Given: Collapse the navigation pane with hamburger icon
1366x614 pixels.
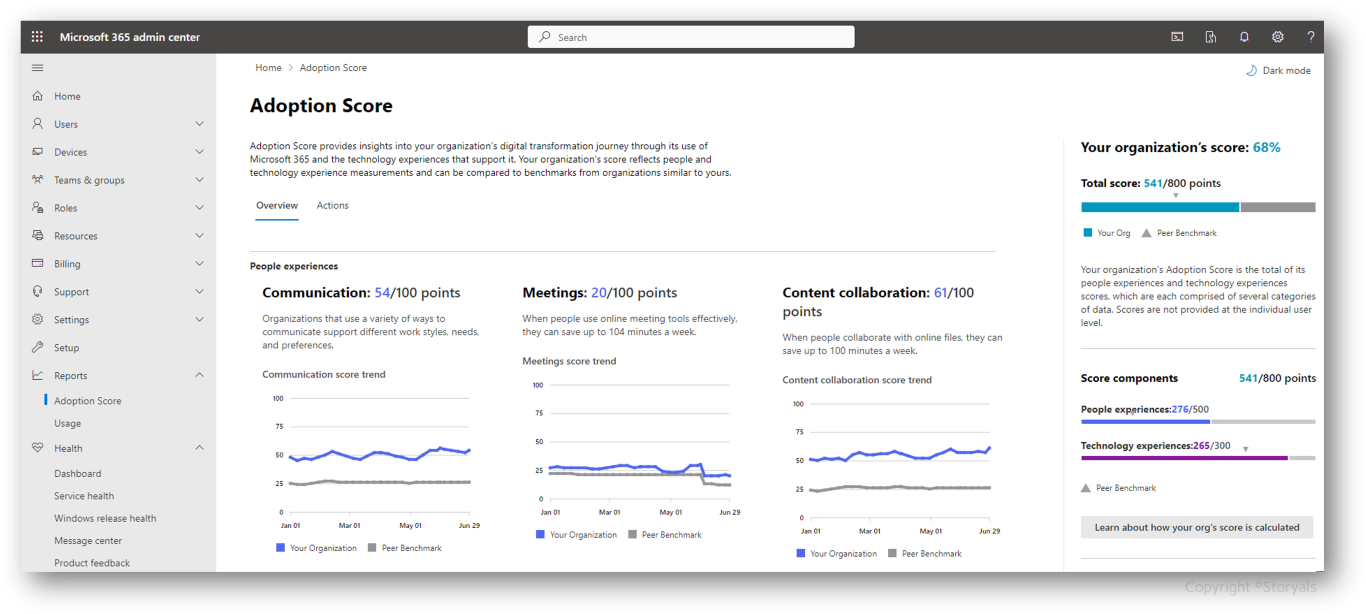Looking at the screenshot, I should [37, 67].
